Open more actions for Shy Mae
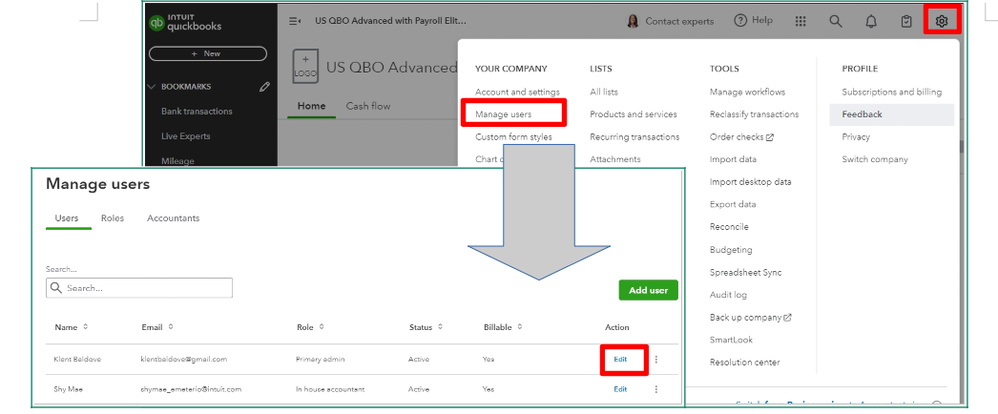 (656, 389)
